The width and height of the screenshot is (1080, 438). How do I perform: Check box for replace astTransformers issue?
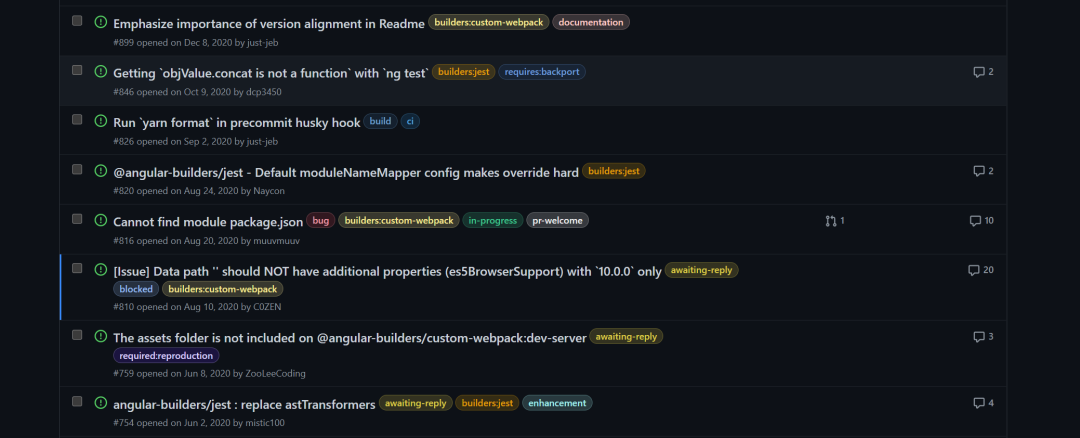click(77, 402)
